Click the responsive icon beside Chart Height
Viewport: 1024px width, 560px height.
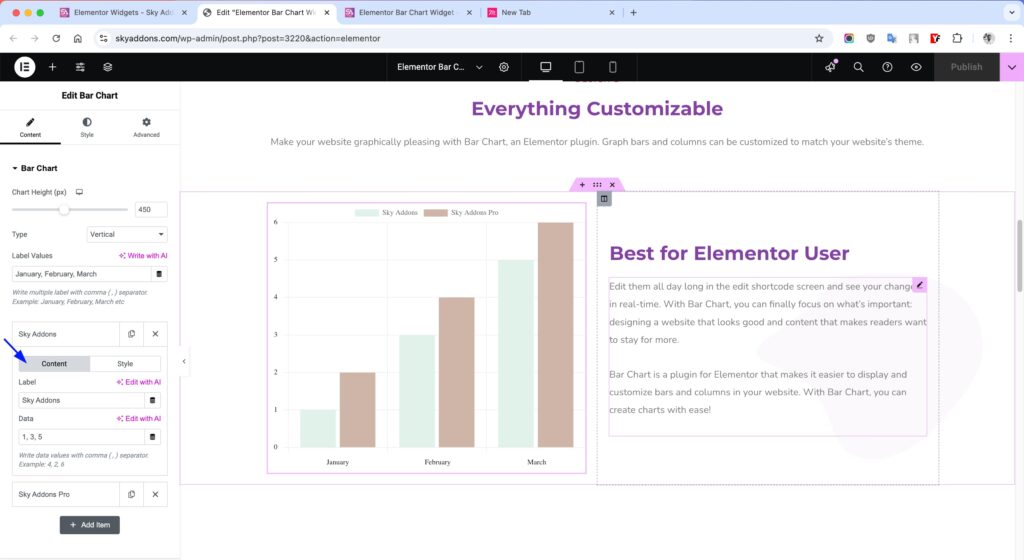[x=79, y=192]
